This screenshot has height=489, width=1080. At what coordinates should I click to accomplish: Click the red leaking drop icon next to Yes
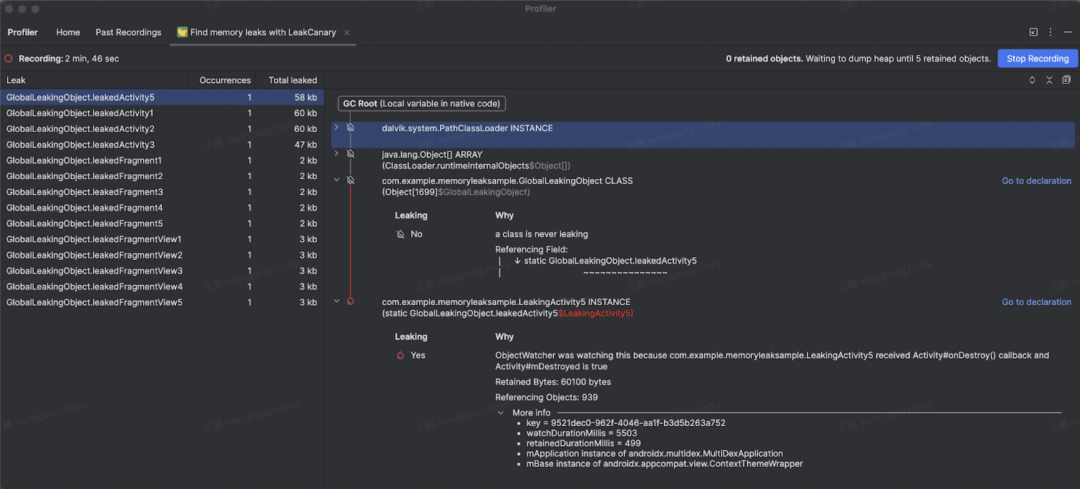point(401,355)
